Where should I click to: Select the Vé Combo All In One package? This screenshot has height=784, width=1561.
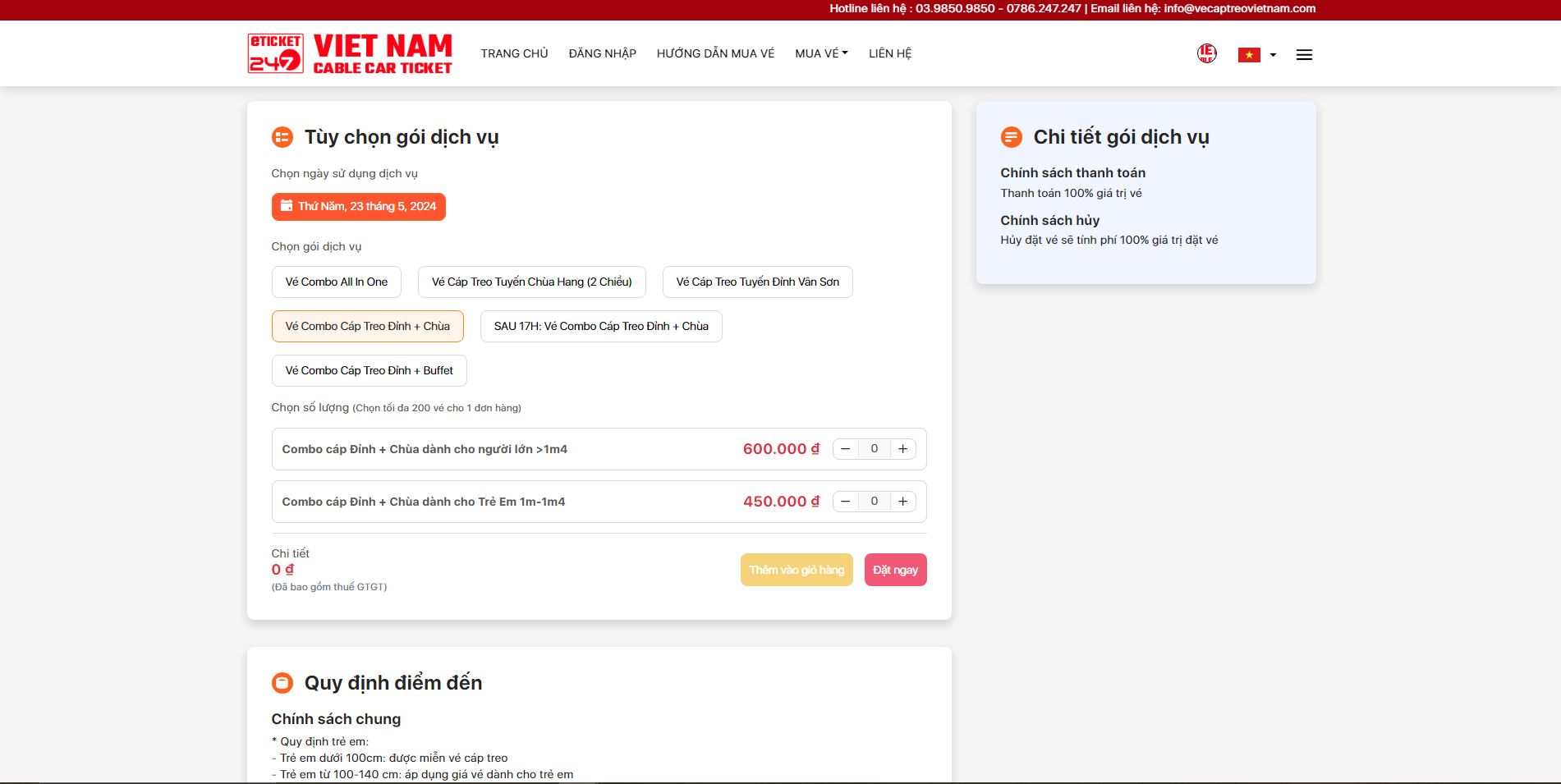(x=336, y=282)
